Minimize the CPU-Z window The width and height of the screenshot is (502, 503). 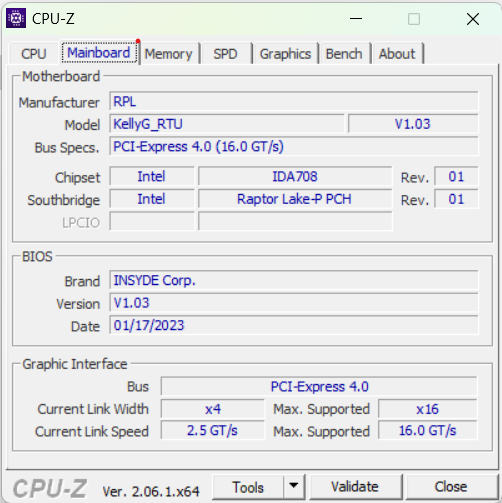(356, 19)
